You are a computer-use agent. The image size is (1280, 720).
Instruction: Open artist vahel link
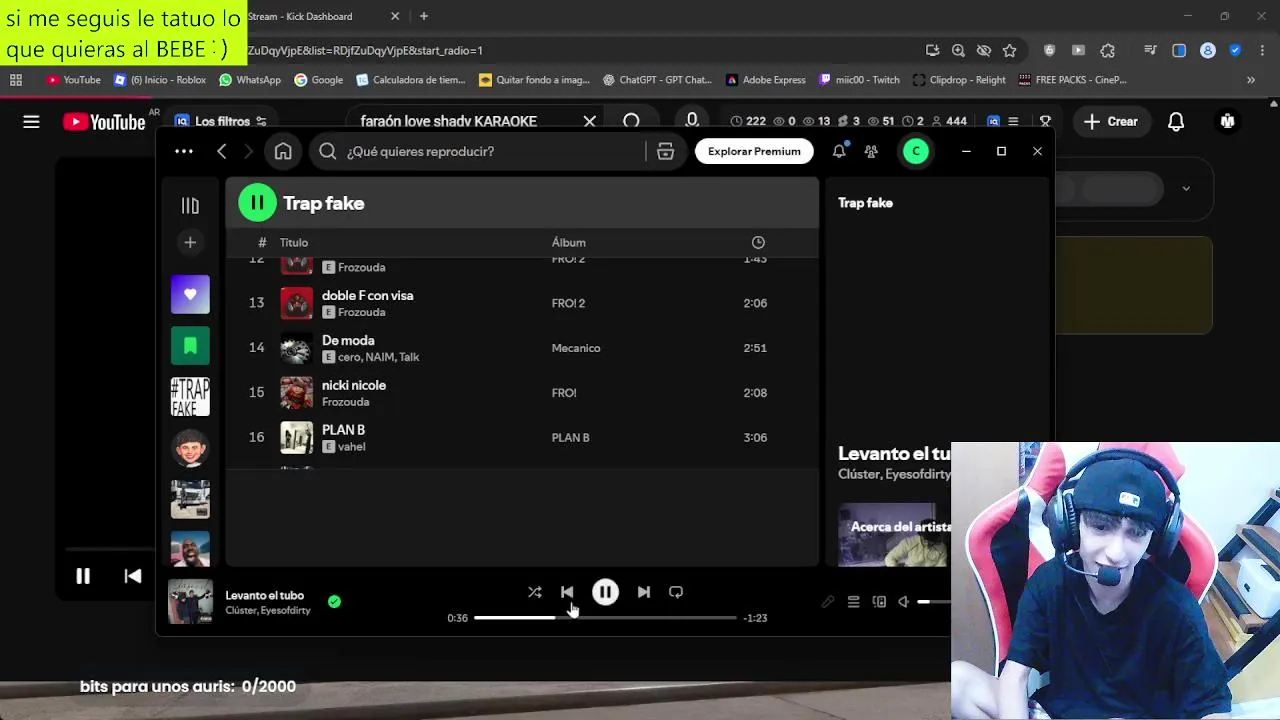coord(351,447)
